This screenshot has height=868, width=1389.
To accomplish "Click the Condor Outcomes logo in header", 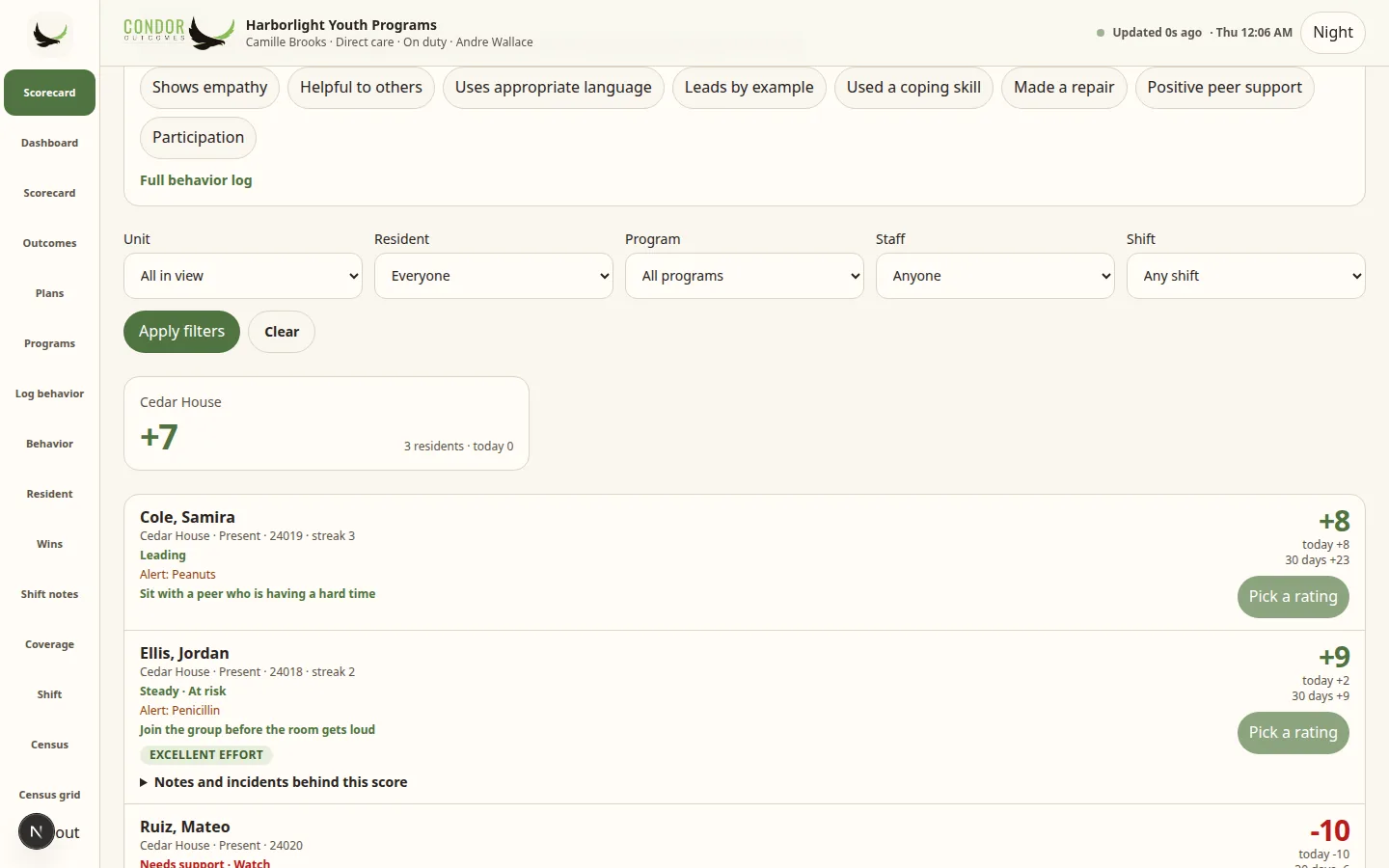I will coord(179,32).
